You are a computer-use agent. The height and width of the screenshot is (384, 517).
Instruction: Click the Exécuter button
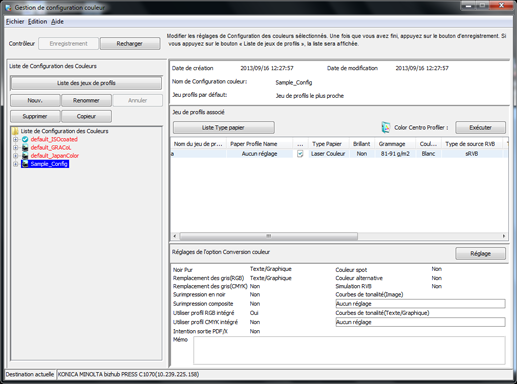tap(480, 128)
